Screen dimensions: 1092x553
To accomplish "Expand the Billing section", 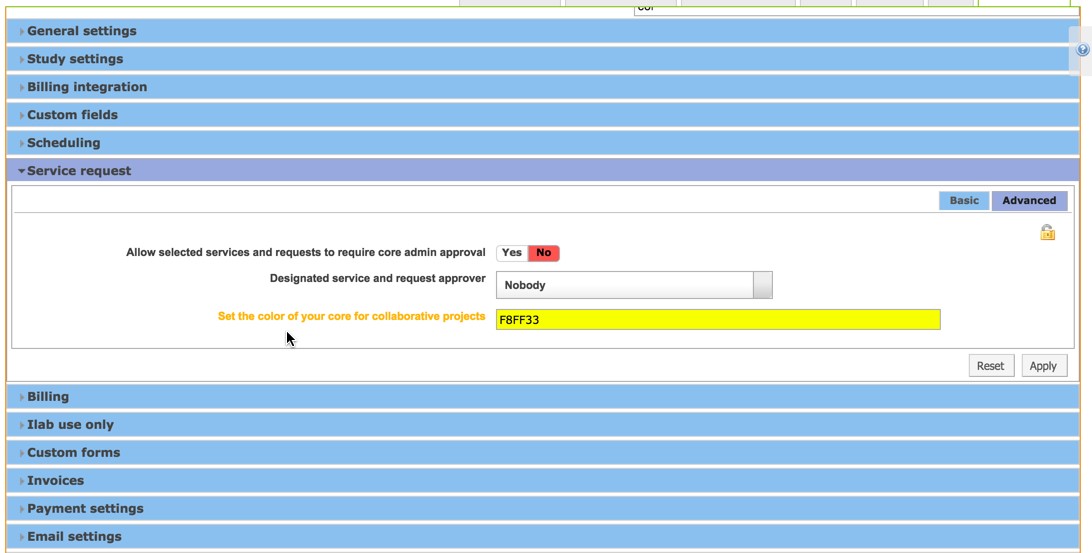I will [x=48, y=397].
